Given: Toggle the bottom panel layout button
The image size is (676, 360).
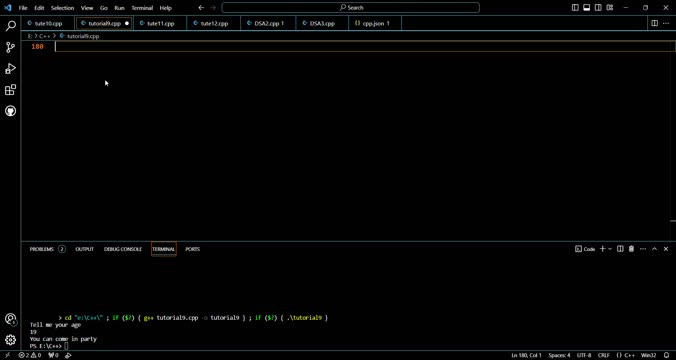Looking at the screenshot, I should (587, 7).
